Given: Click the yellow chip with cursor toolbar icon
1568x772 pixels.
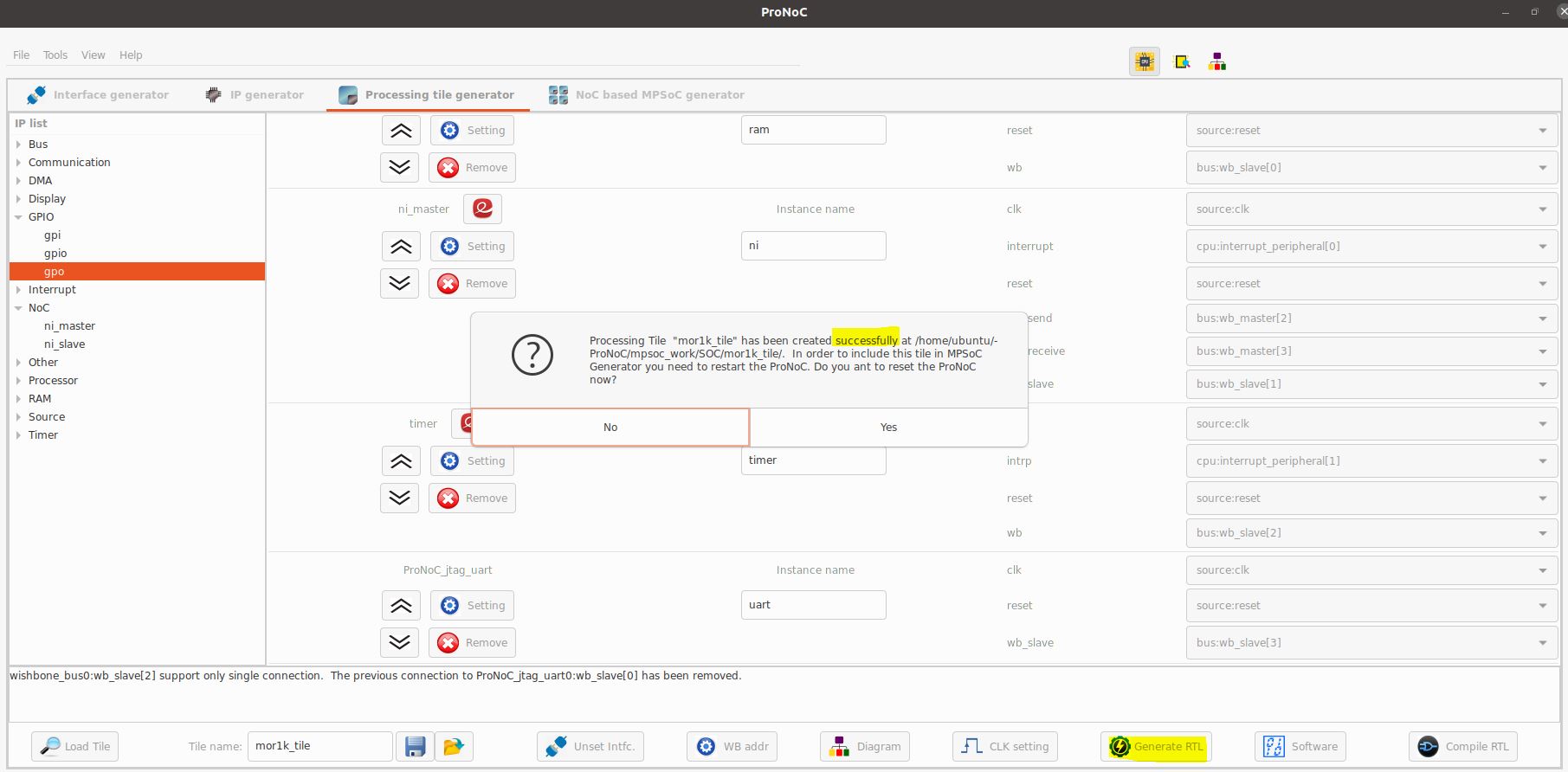Looking at the screenshot, I should 1181,61.
